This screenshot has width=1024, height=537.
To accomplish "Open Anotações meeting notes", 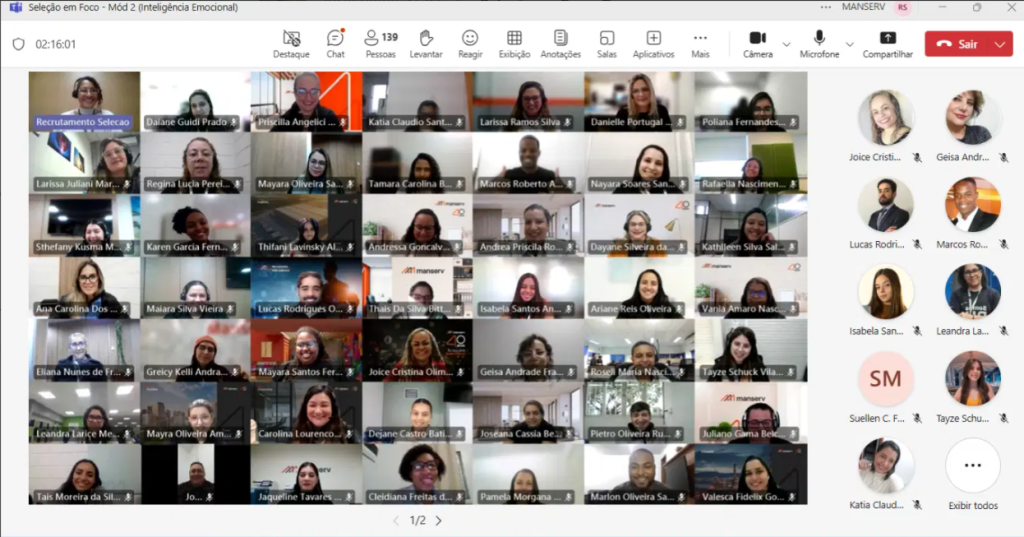I will click(560, 44).
